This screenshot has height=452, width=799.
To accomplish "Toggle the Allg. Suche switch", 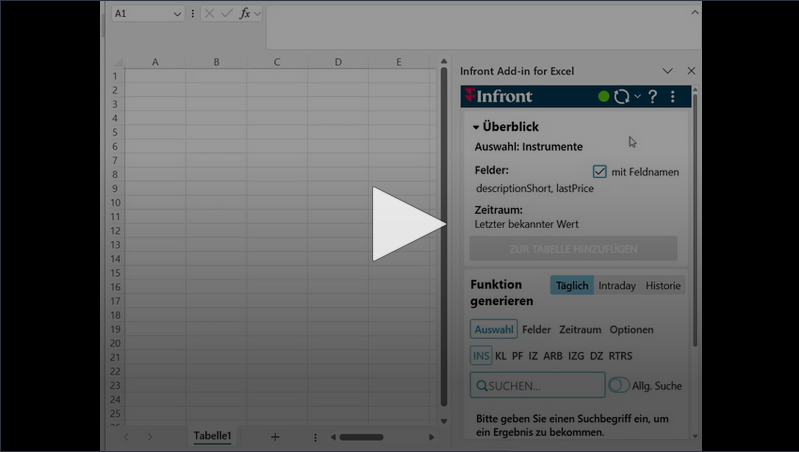I will click(619, 385).
